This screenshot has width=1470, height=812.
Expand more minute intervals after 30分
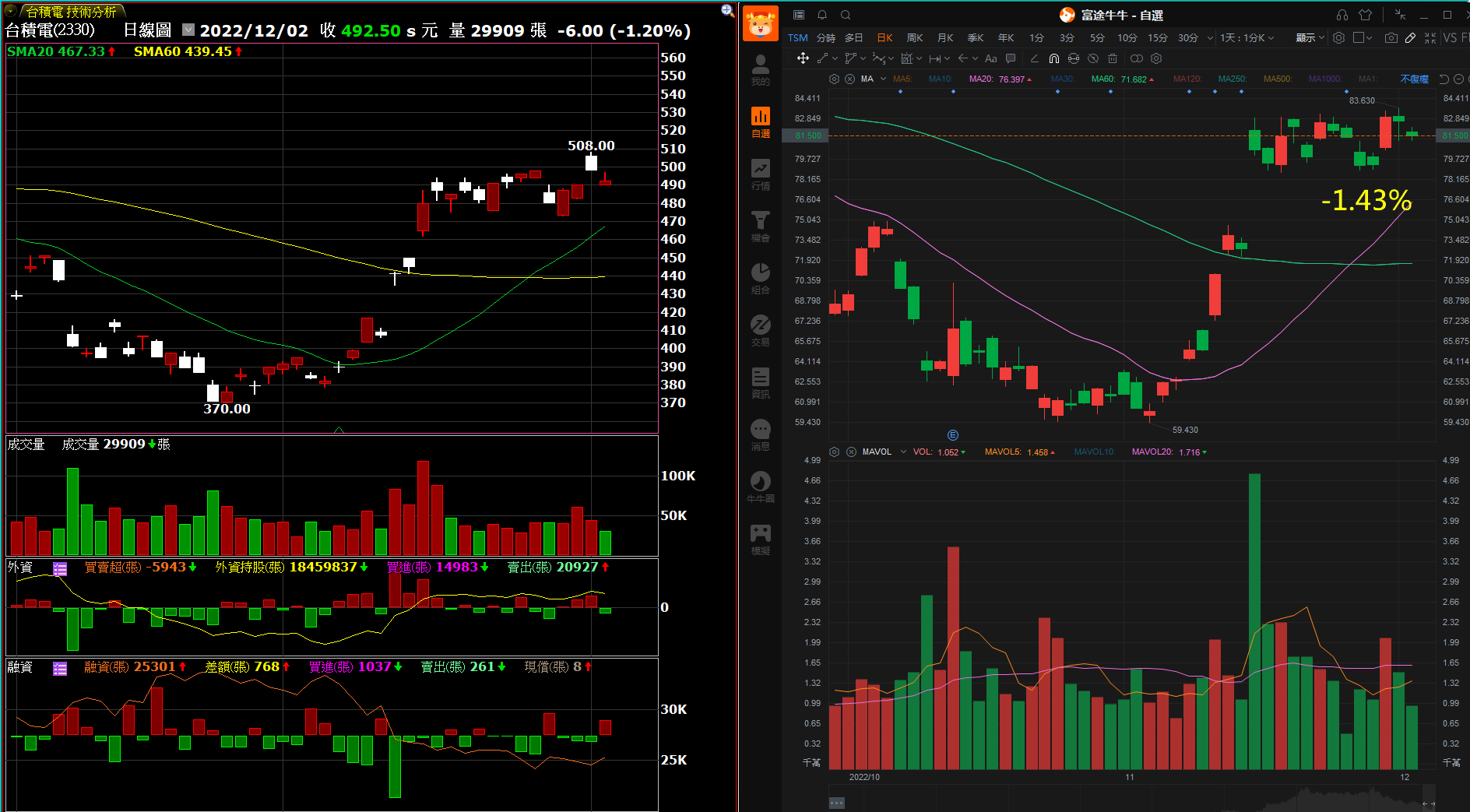pyautogui.click(x=1210, y=37)
